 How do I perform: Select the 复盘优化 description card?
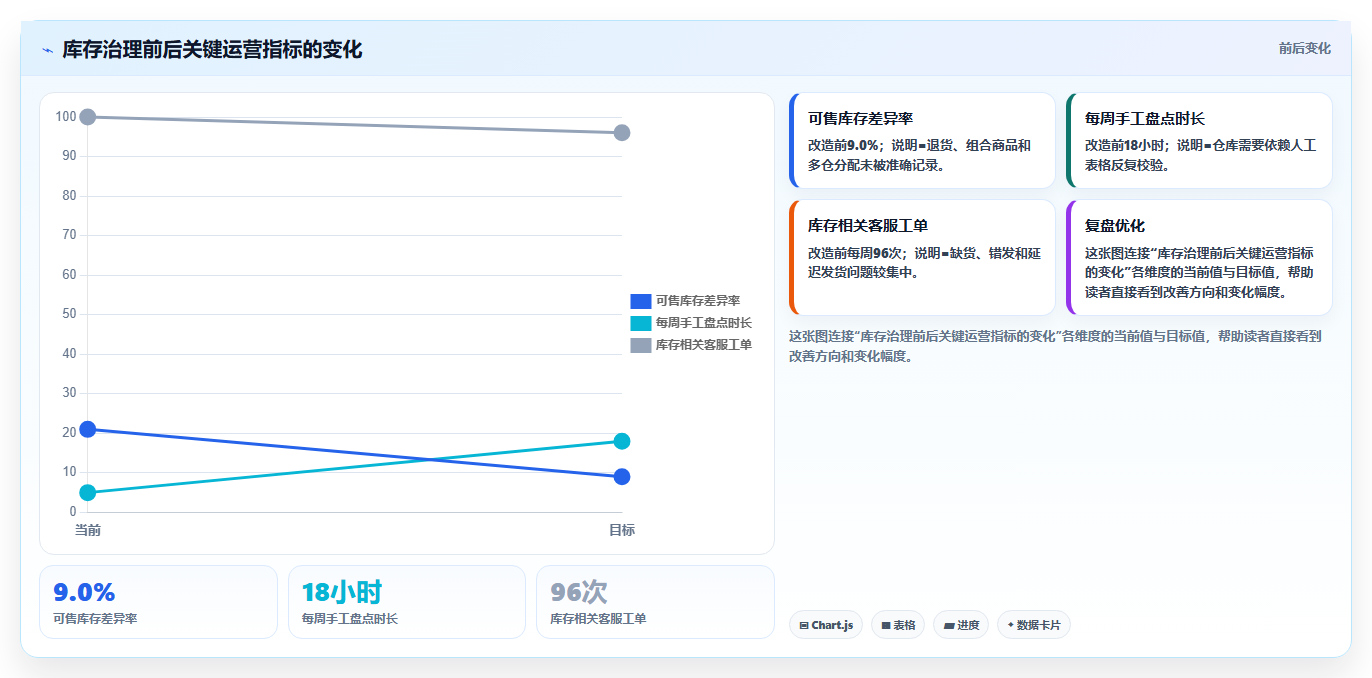coord(1199,257)
